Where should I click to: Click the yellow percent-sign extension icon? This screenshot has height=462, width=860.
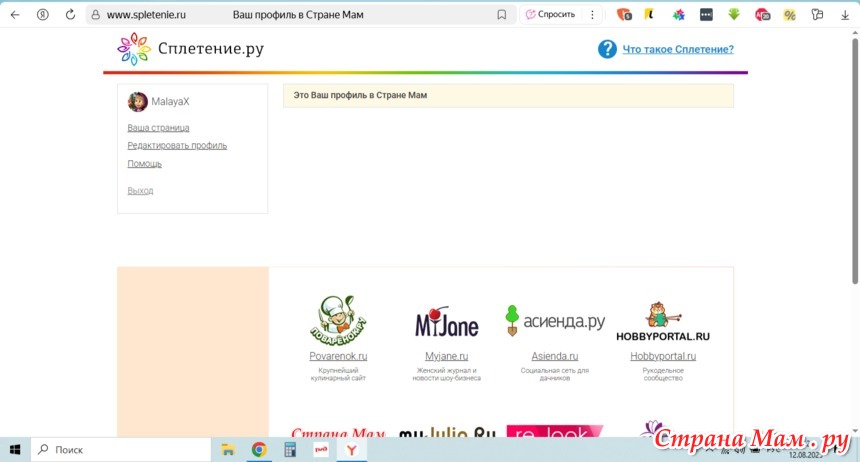[x=789, y=15]
